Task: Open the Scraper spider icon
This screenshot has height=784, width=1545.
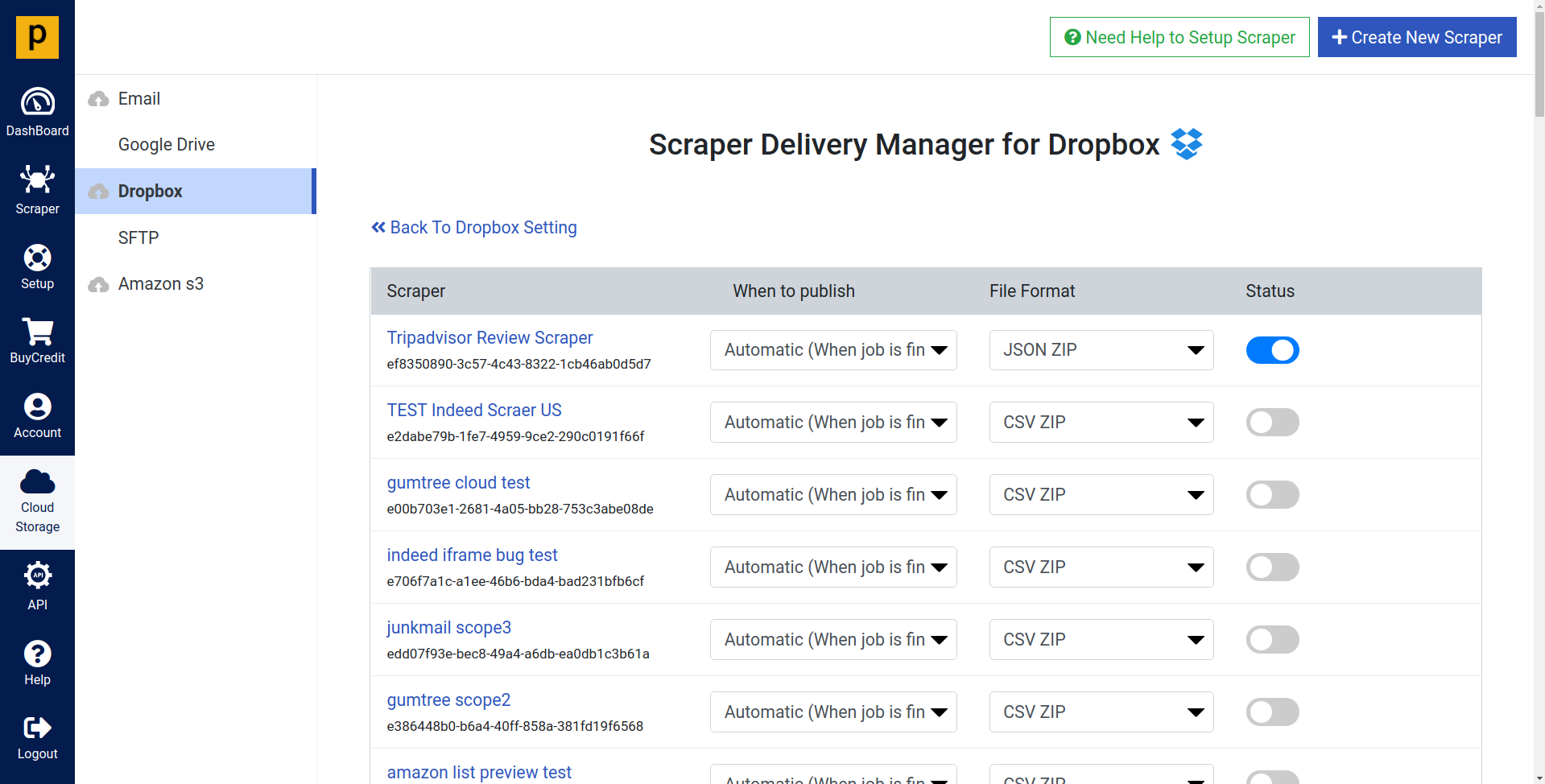Action: click(x=37, y=179)
